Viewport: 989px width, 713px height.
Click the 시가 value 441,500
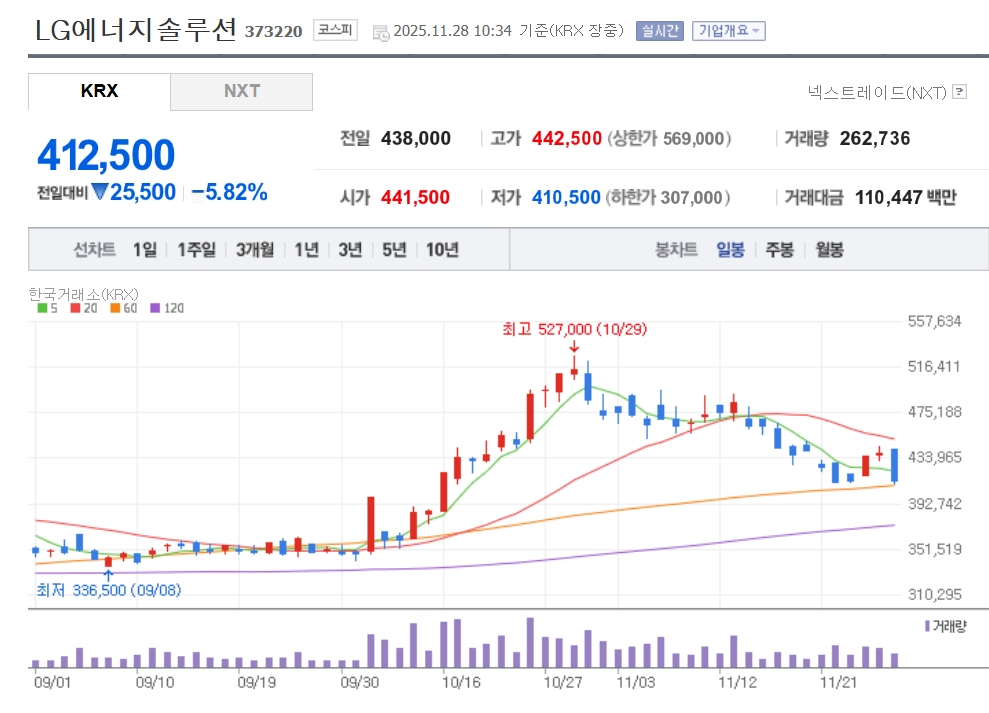pyautogui.click(x=415, y=197)
